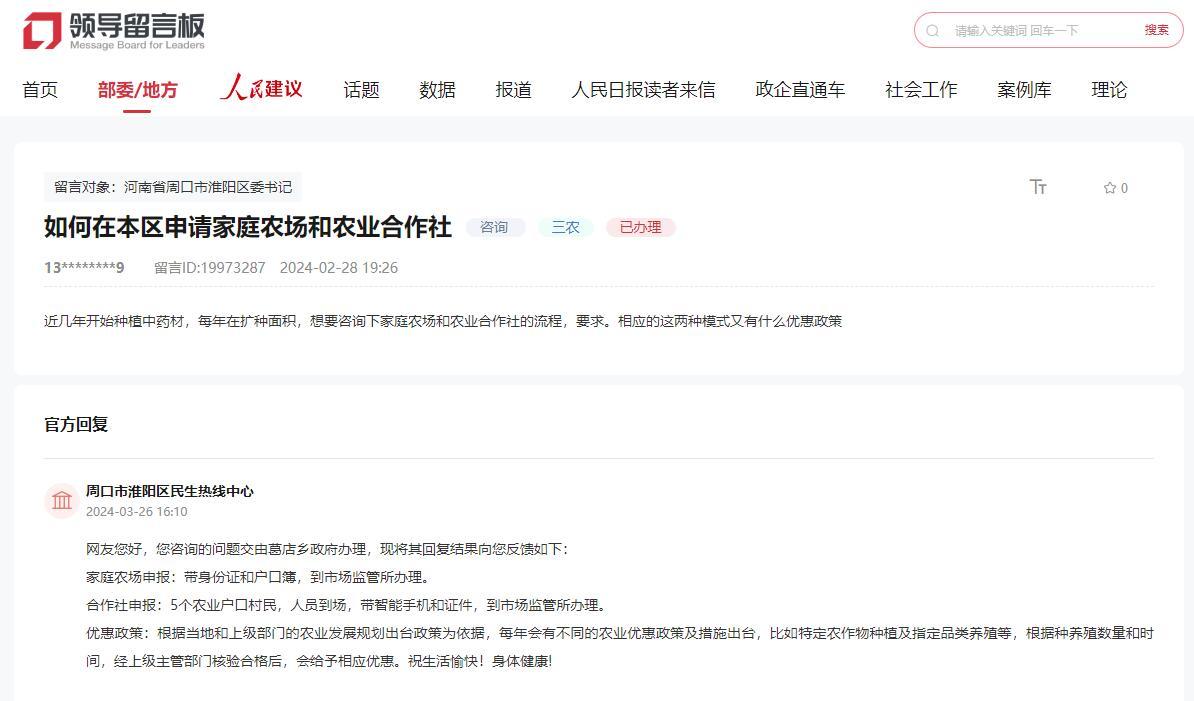This screenshot has width=1194, height=701.
Task: Click the font size adjust icon
Action: pyautogui.click(x=1038, y=187)
